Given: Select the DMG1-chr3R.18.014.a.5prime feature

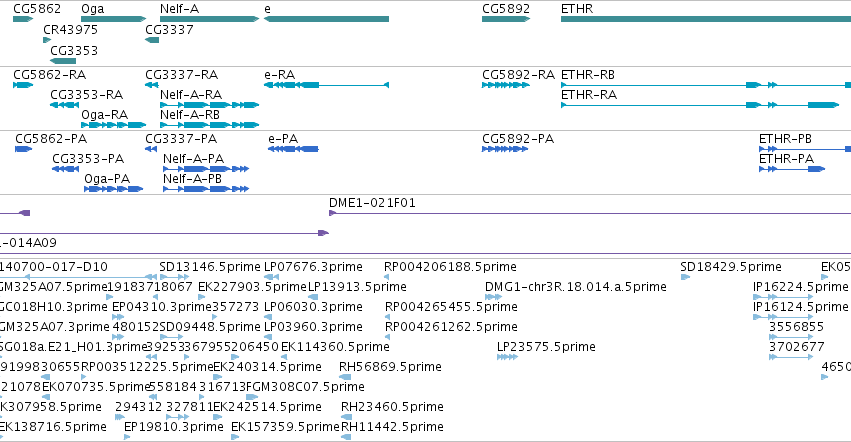Looking at the screenshot, I should click(x=493, y=297).
